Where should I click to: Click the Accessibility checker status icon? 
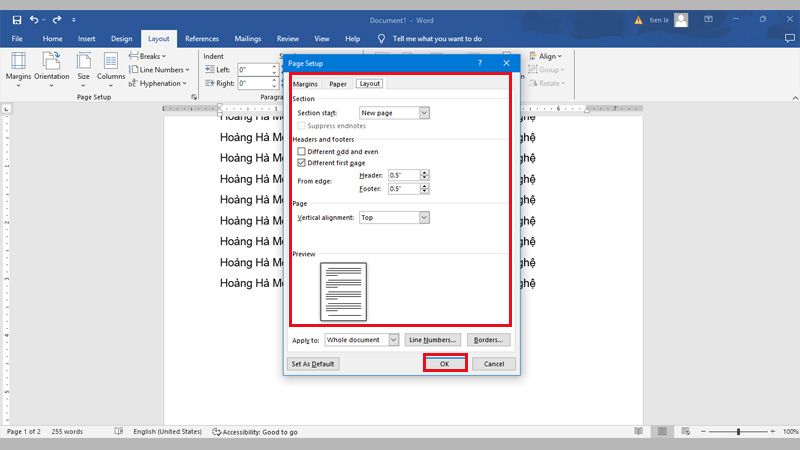point(218,431)
